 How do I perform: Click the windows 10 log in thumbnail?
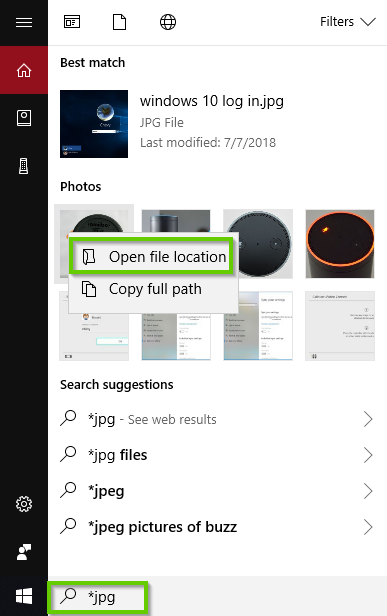pos(94,124)
